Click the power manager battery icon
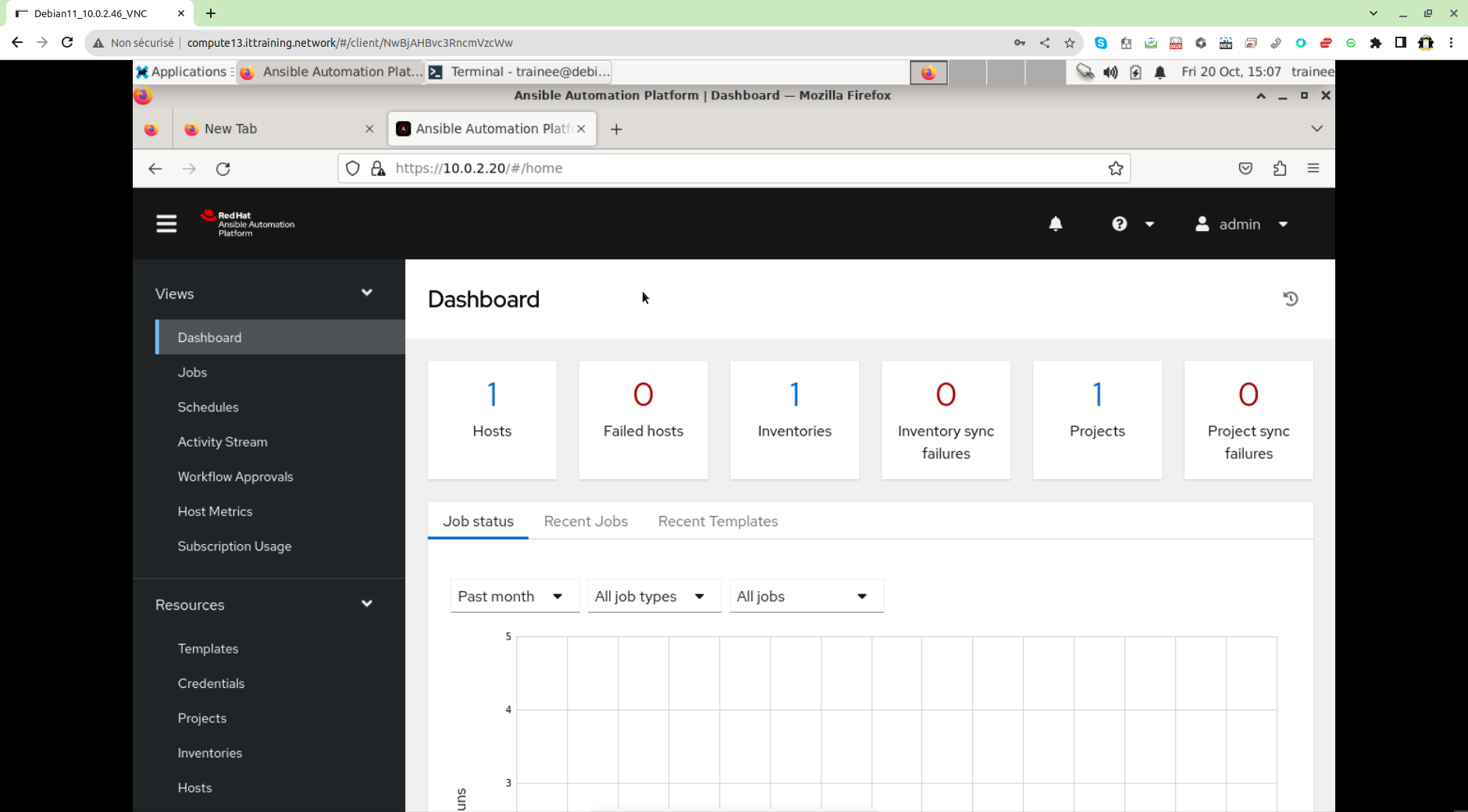This screenshot has height=812, width=1468. point(1135,72)
